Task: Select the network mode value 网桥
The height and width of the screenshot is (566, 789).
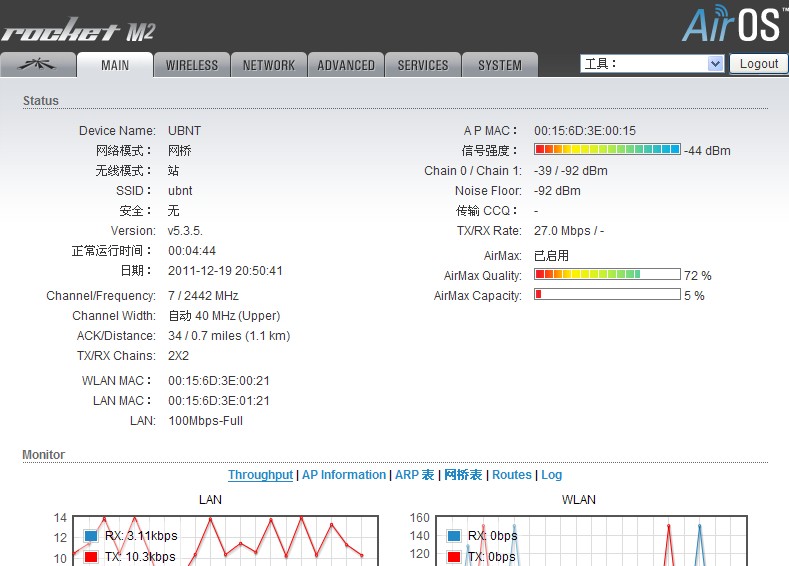Action: point(180,150)
